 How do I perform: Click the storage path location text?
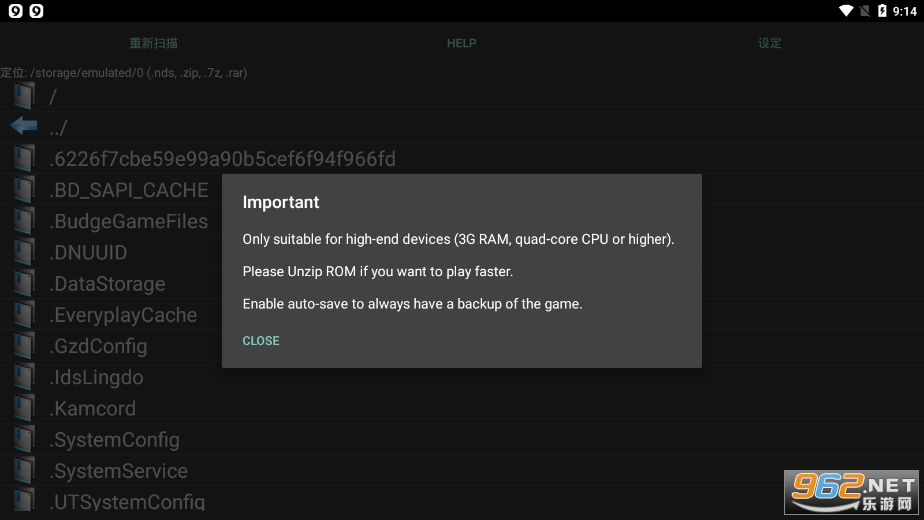click(124, 72)
